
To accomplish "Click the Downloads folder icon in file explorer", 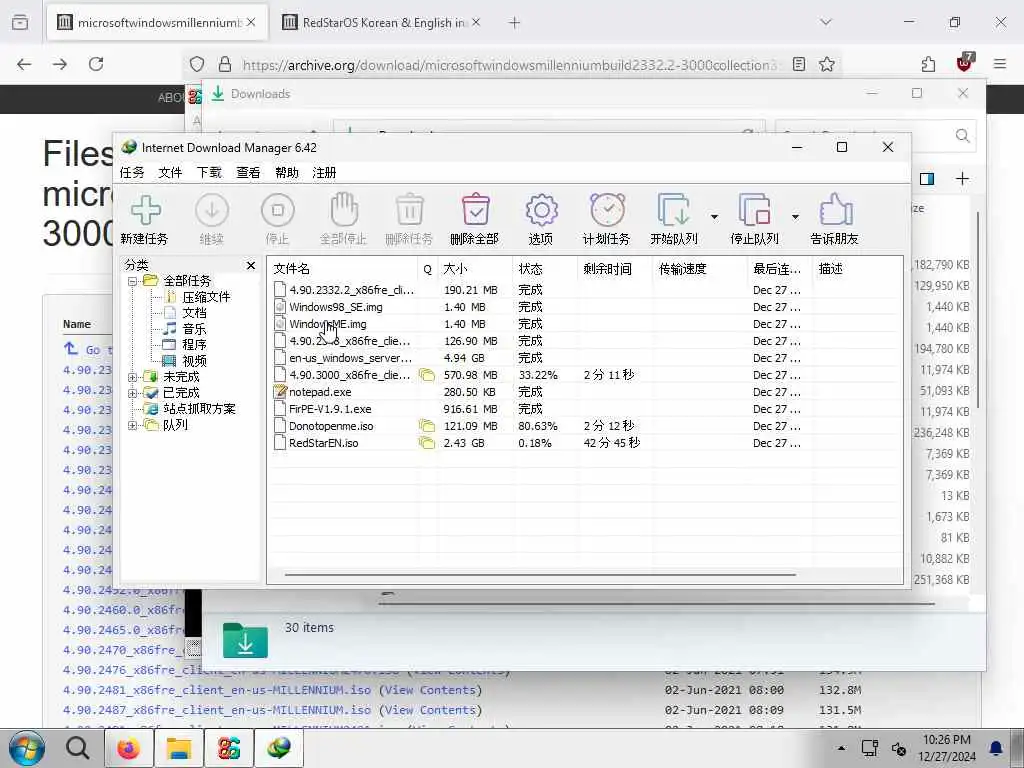I will [x=245, y=640].
